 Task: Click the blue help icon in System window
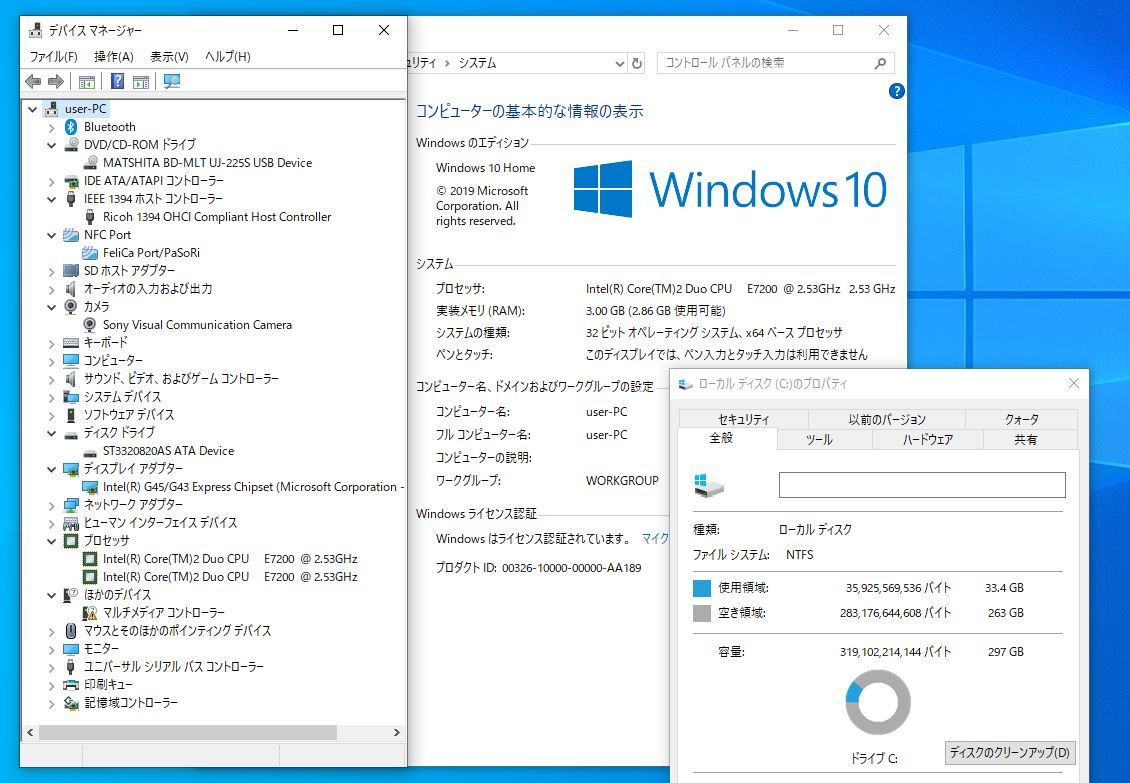point(897,91)
